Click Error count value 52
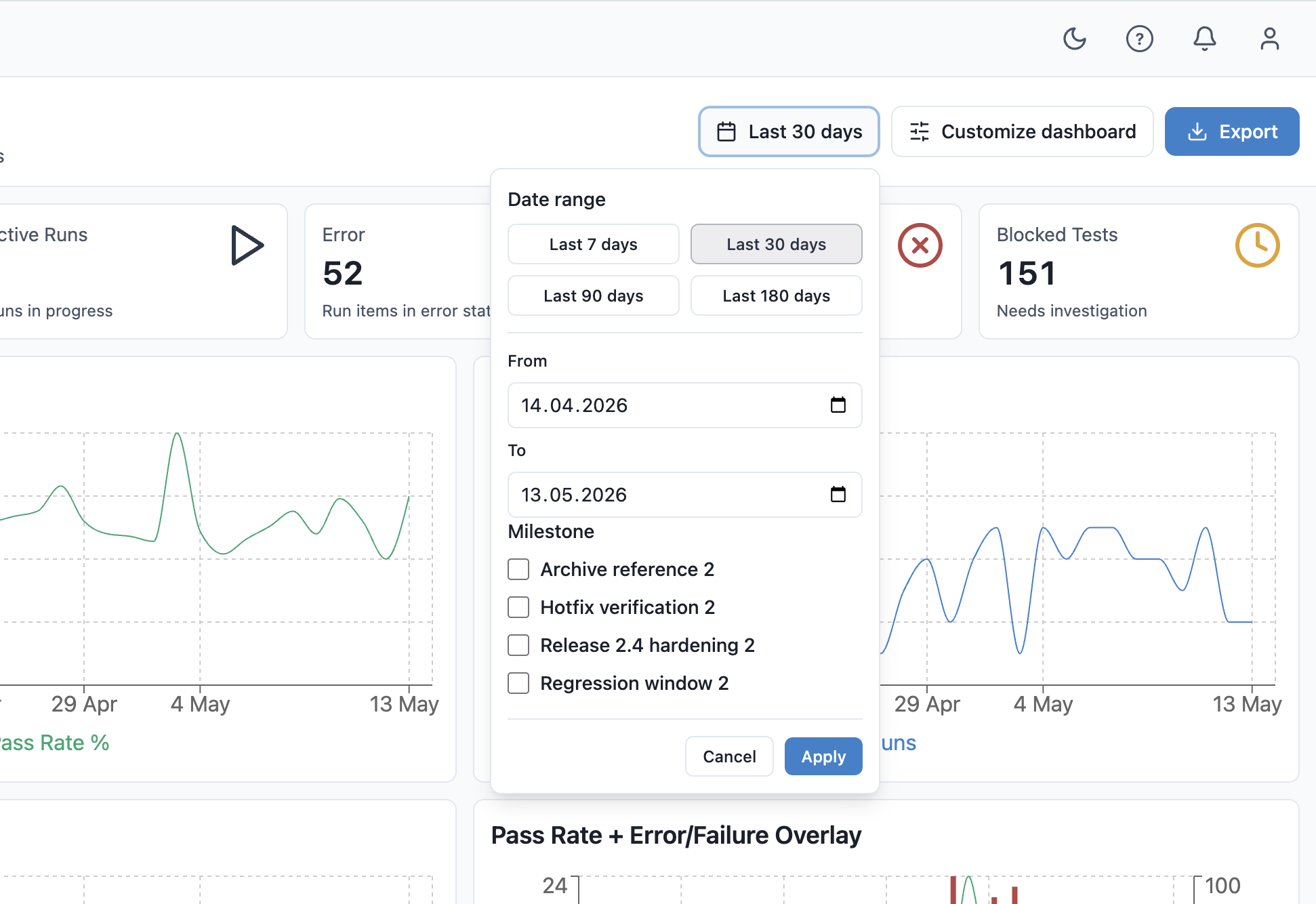Screen dimensions: 1316x904 tap(343, 273)
